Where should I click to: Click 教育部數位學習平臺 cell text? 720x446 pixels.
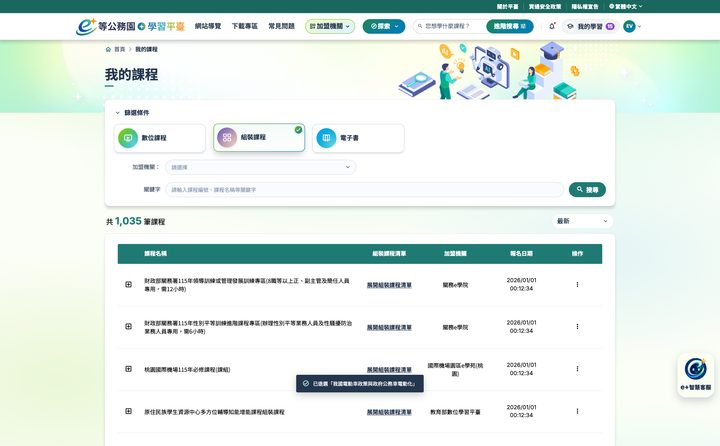click(x=455, y=412)
